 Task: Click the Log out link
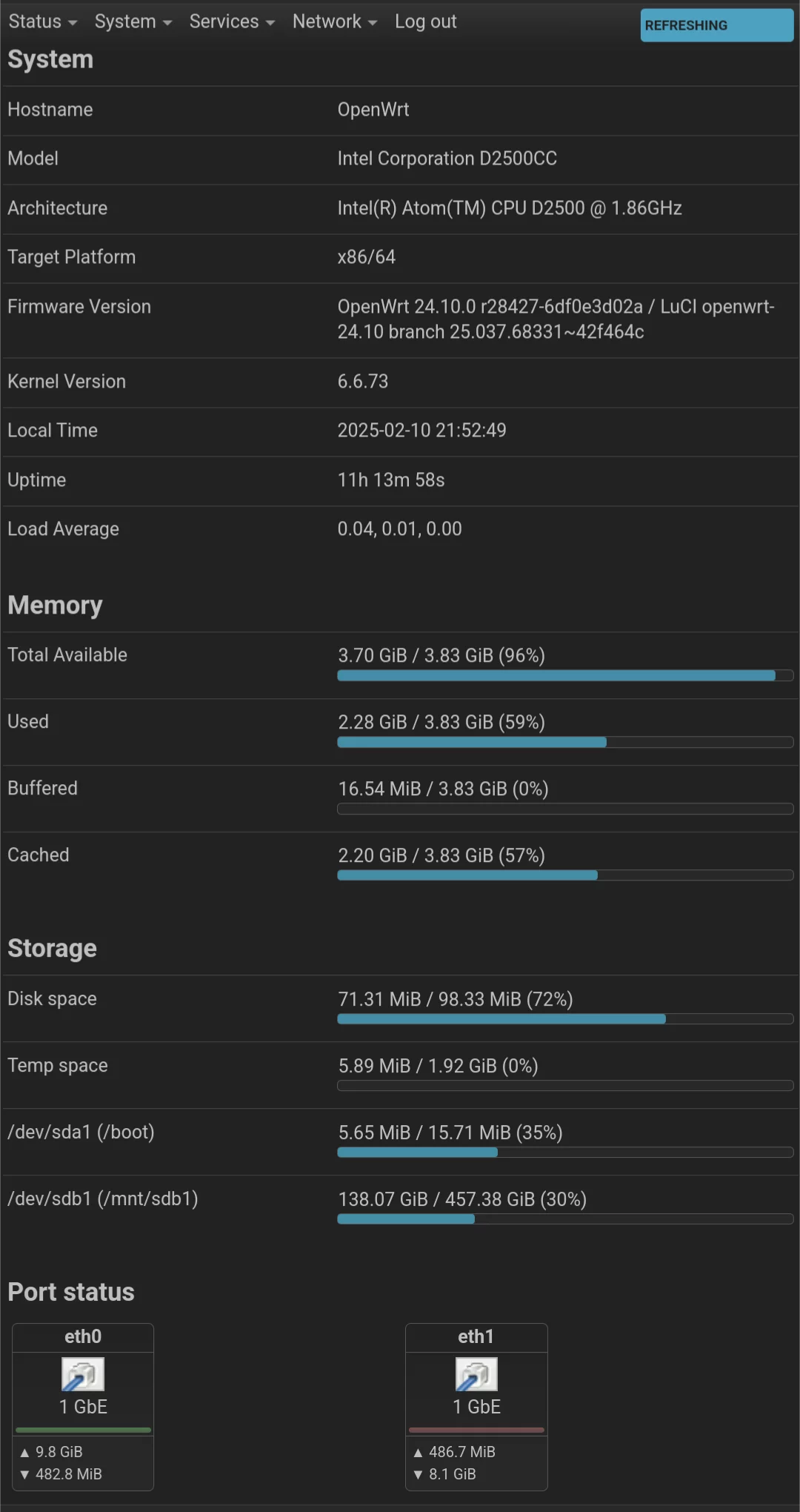pos(426,21)
